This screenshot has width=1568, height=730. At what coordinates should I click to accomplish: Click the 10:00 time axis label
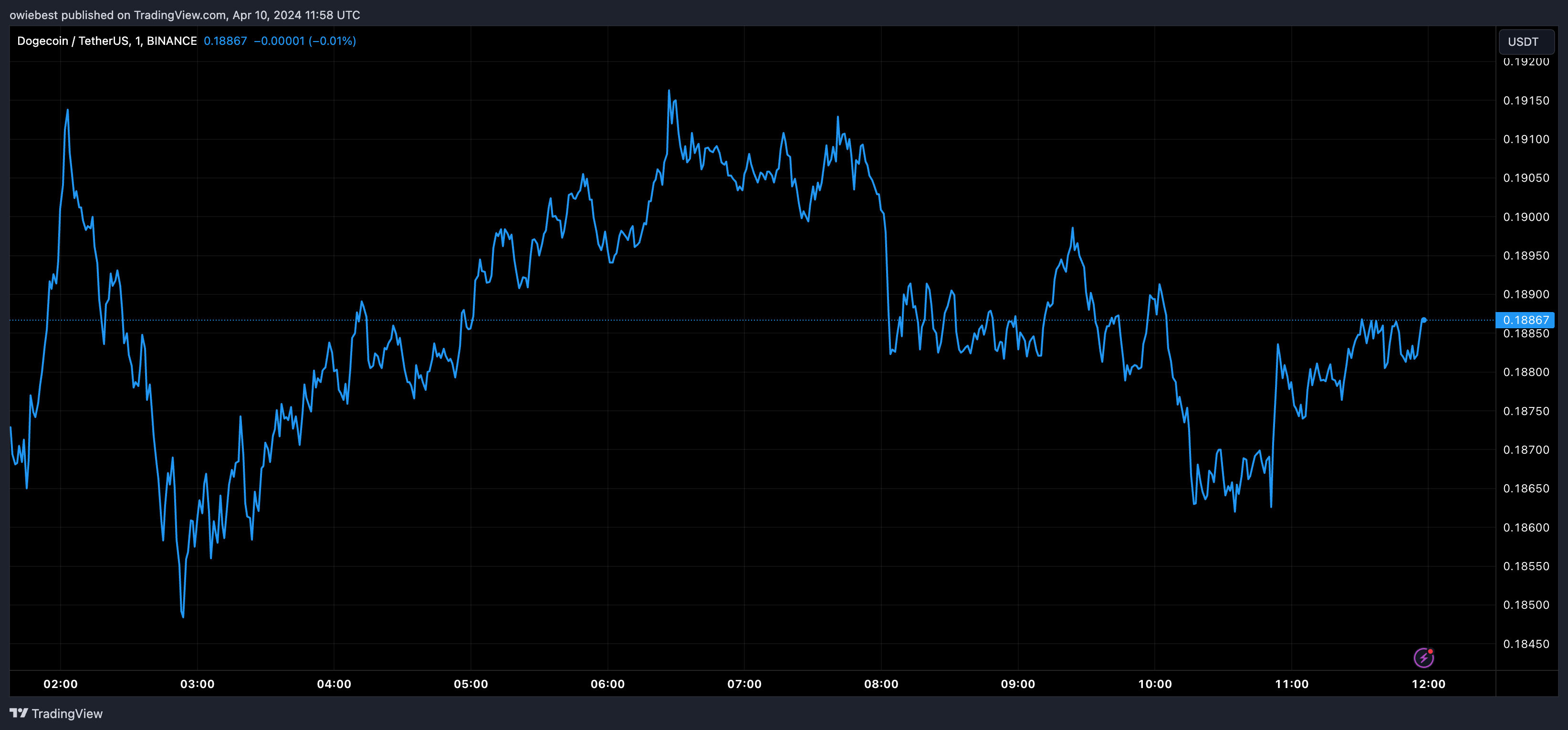[x=1155, y=684]
